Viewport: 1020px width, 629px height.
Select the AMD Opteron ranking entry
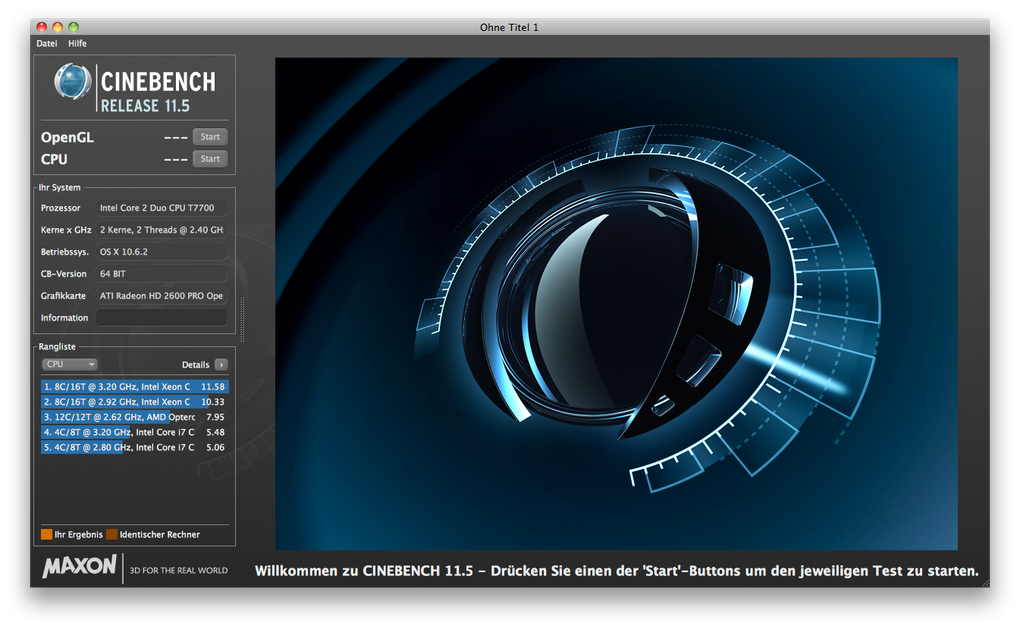pos(134,417)
